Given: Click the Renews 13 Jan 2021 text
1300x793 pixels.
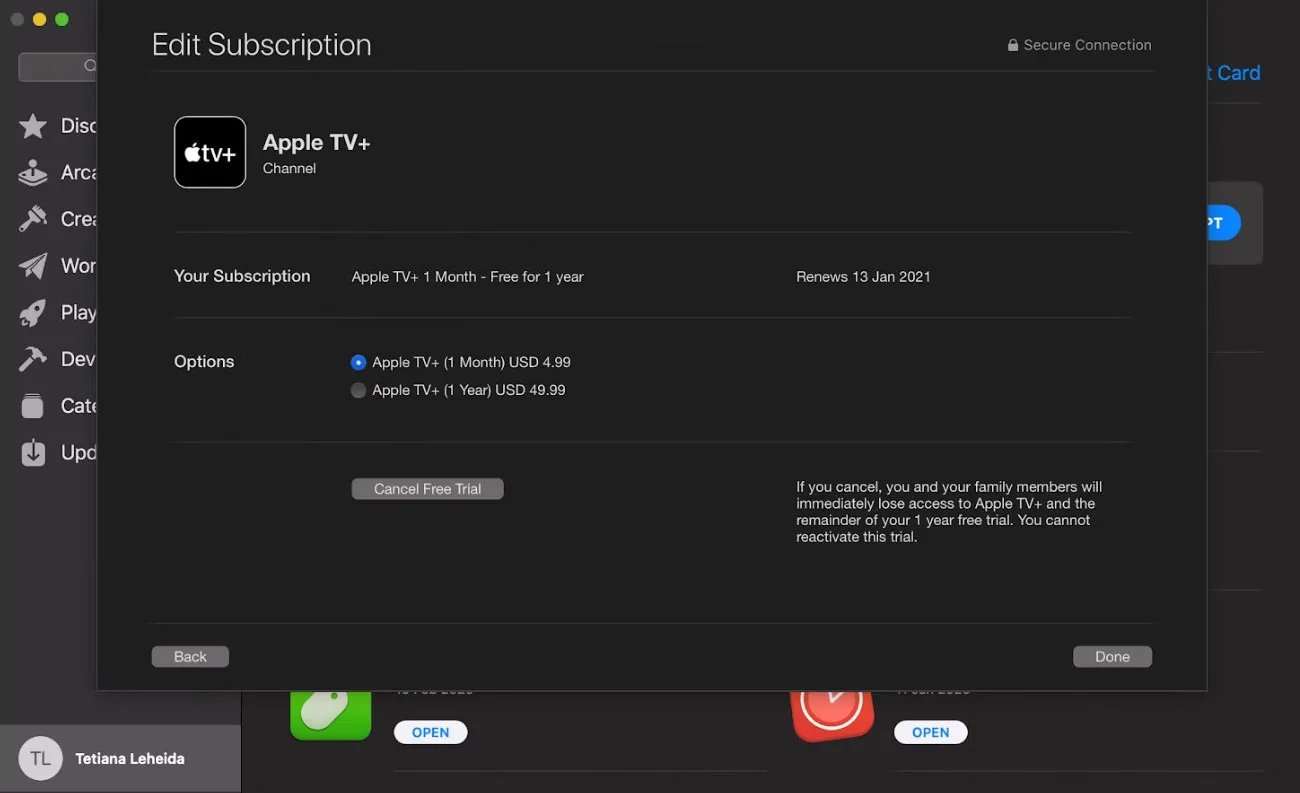Looking at the screenshot, I should coord(863,277).
